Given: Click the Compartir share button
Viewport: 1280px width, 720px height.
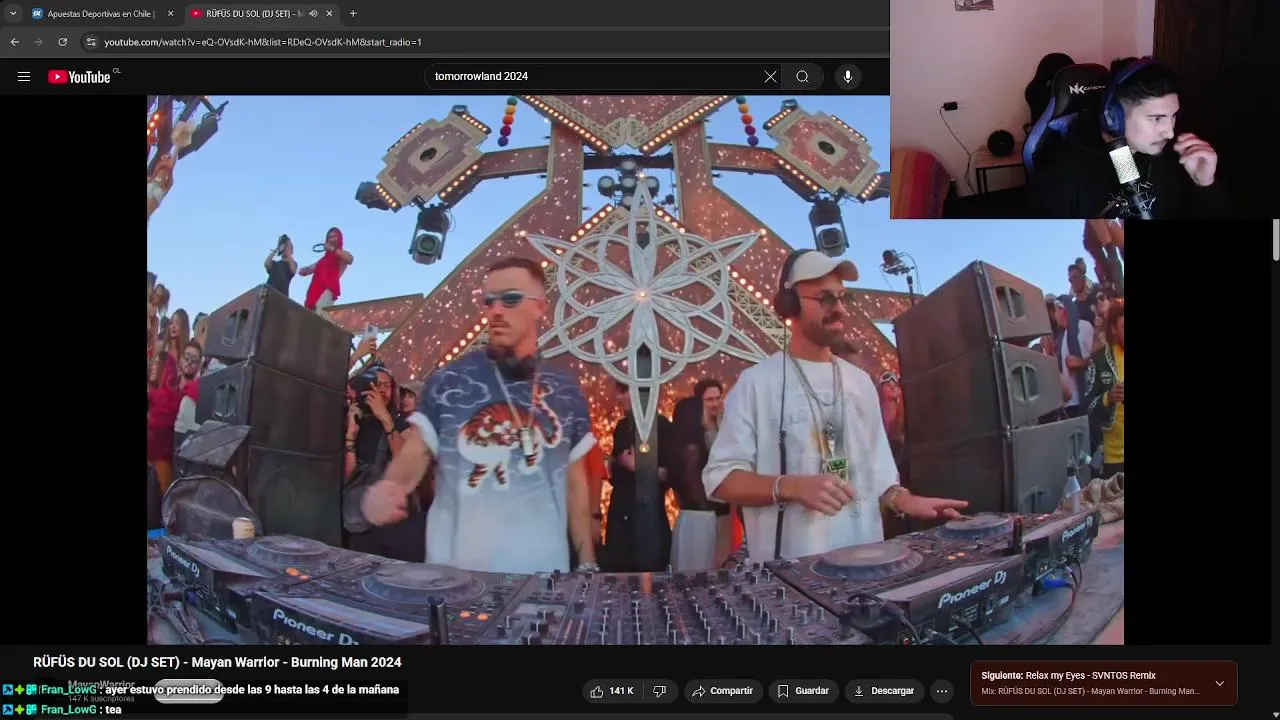Looking at the screenshot, I should pos(722,691).
